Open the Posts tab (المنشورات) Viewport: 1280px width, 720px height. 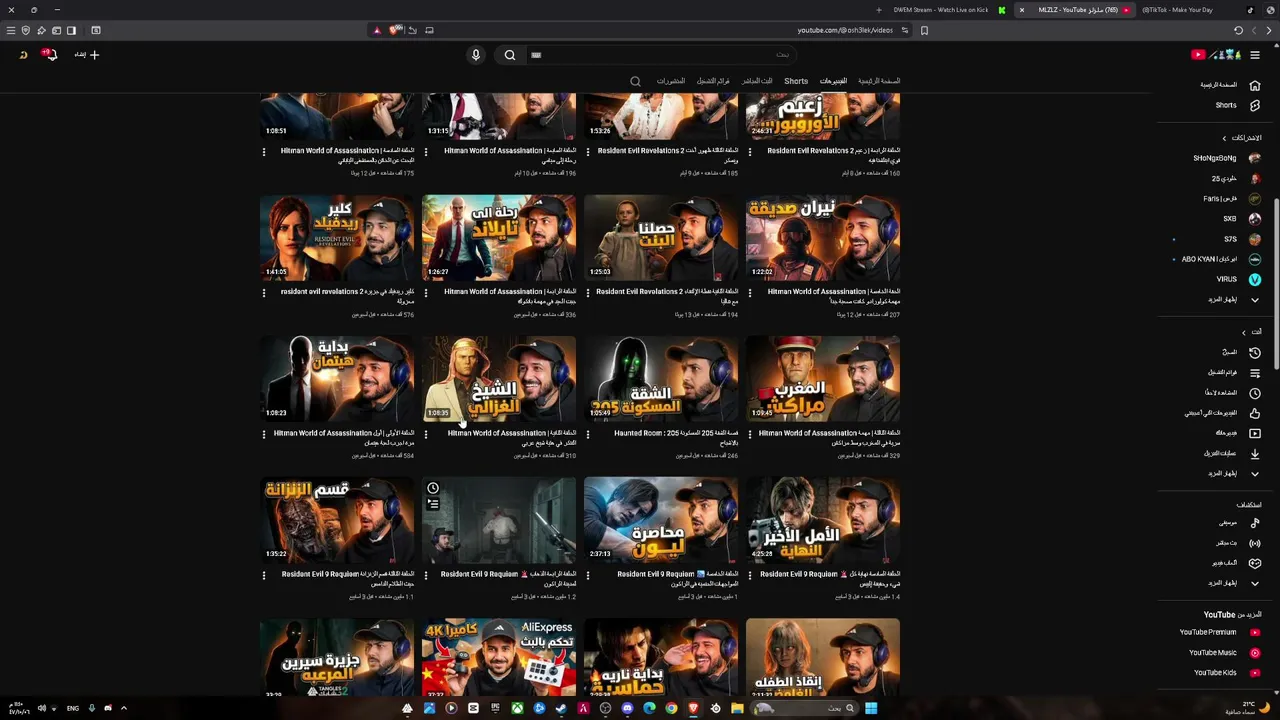(x=671, y=81)
